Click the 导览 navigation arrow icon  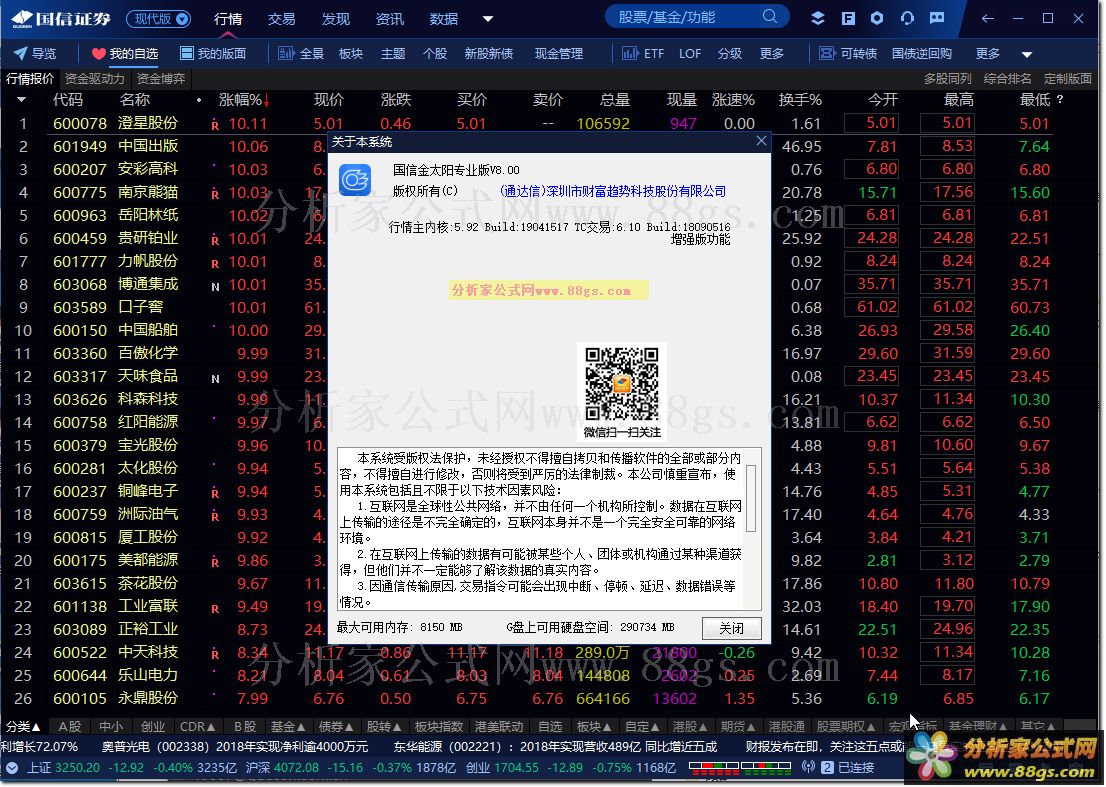point(20,54)
